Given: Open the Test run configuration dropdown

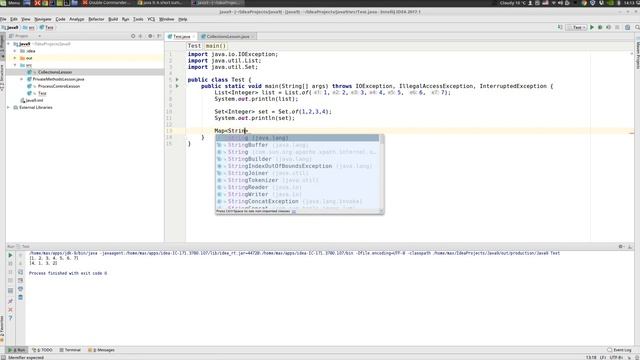Looking at the screenshot, I should [x=577, y=27].
